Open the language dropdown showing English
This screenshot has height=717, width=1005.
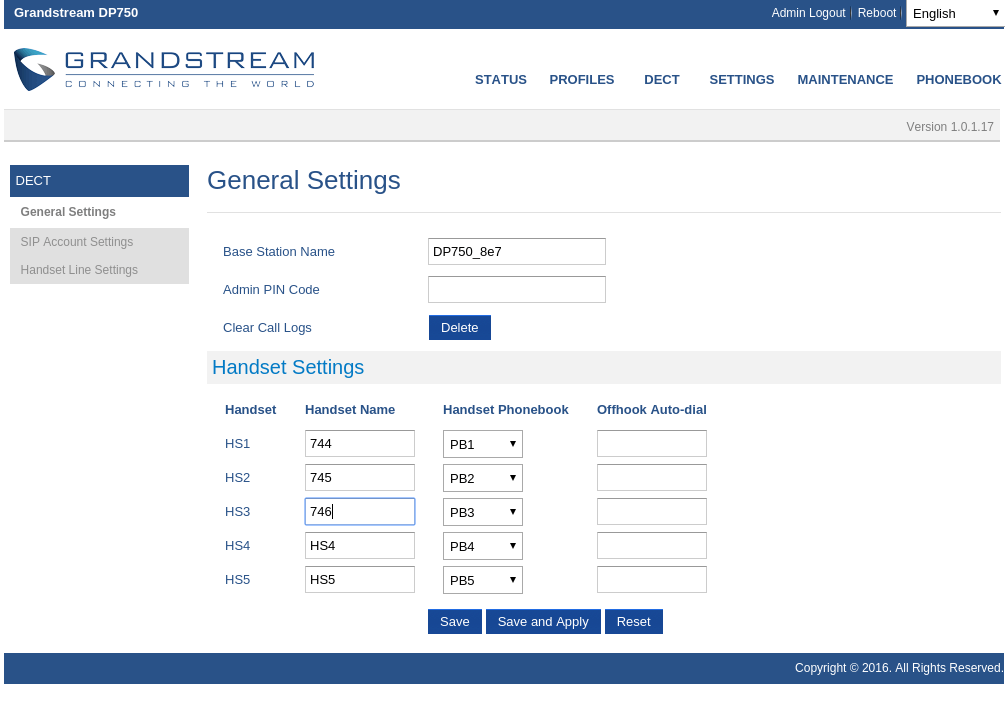[955, 13]
